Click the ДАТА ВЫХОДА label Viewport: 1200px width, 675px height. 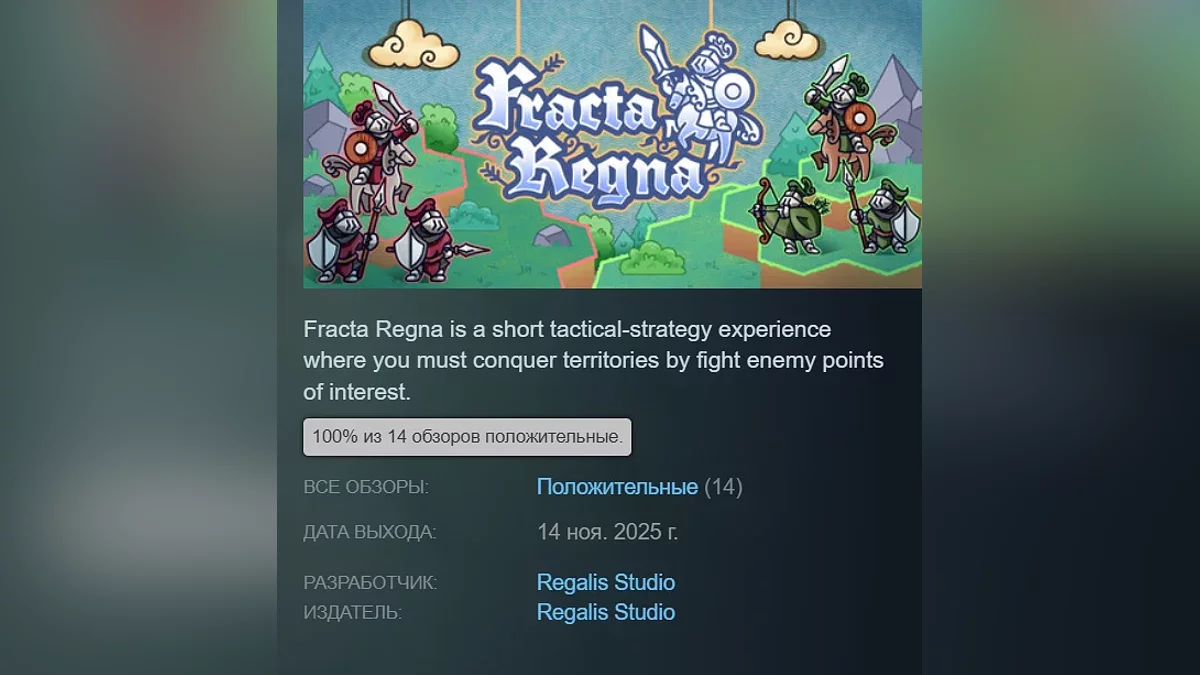pyautogui.click(x=370, y=532)
